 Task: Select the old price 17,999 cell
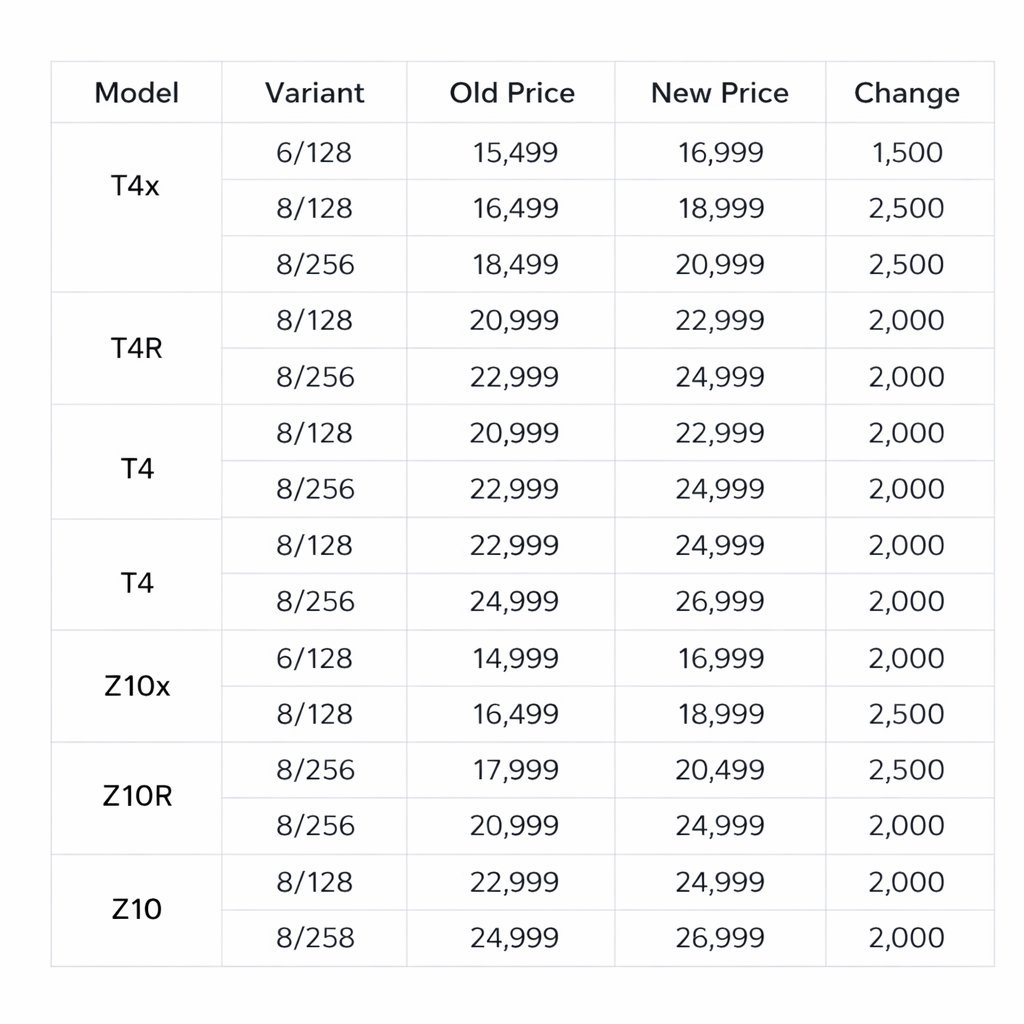point(515,770)
